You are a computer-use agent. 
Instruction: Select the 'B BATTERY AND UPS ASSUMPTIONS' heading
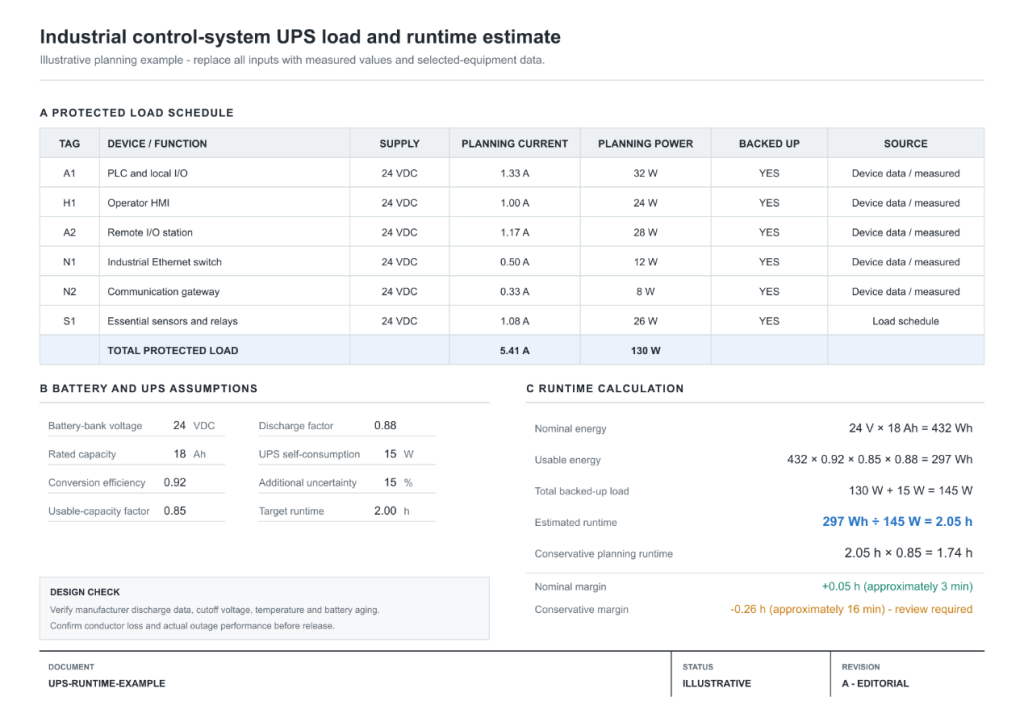(149, 388)
